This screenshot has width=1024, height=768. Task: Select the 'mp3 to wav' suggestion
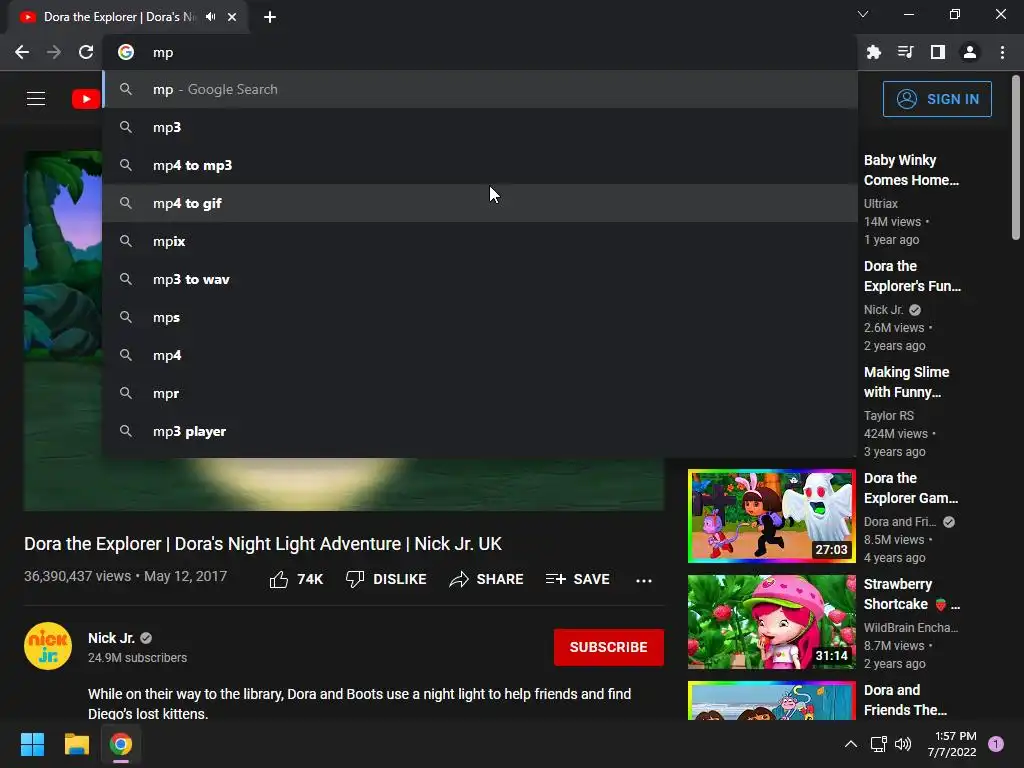click(480, 280)
